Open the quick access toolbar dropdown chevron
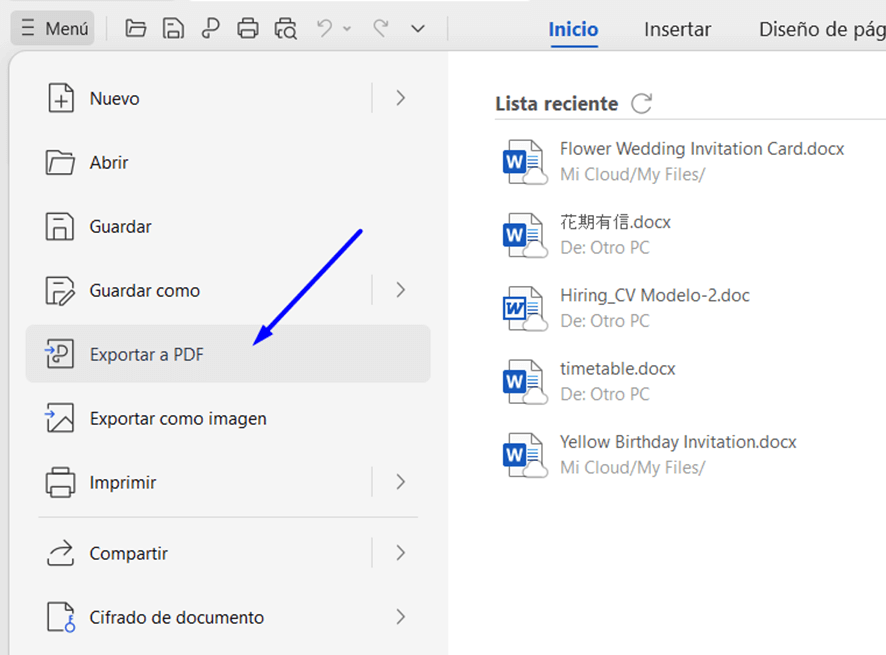 point(418,29)
